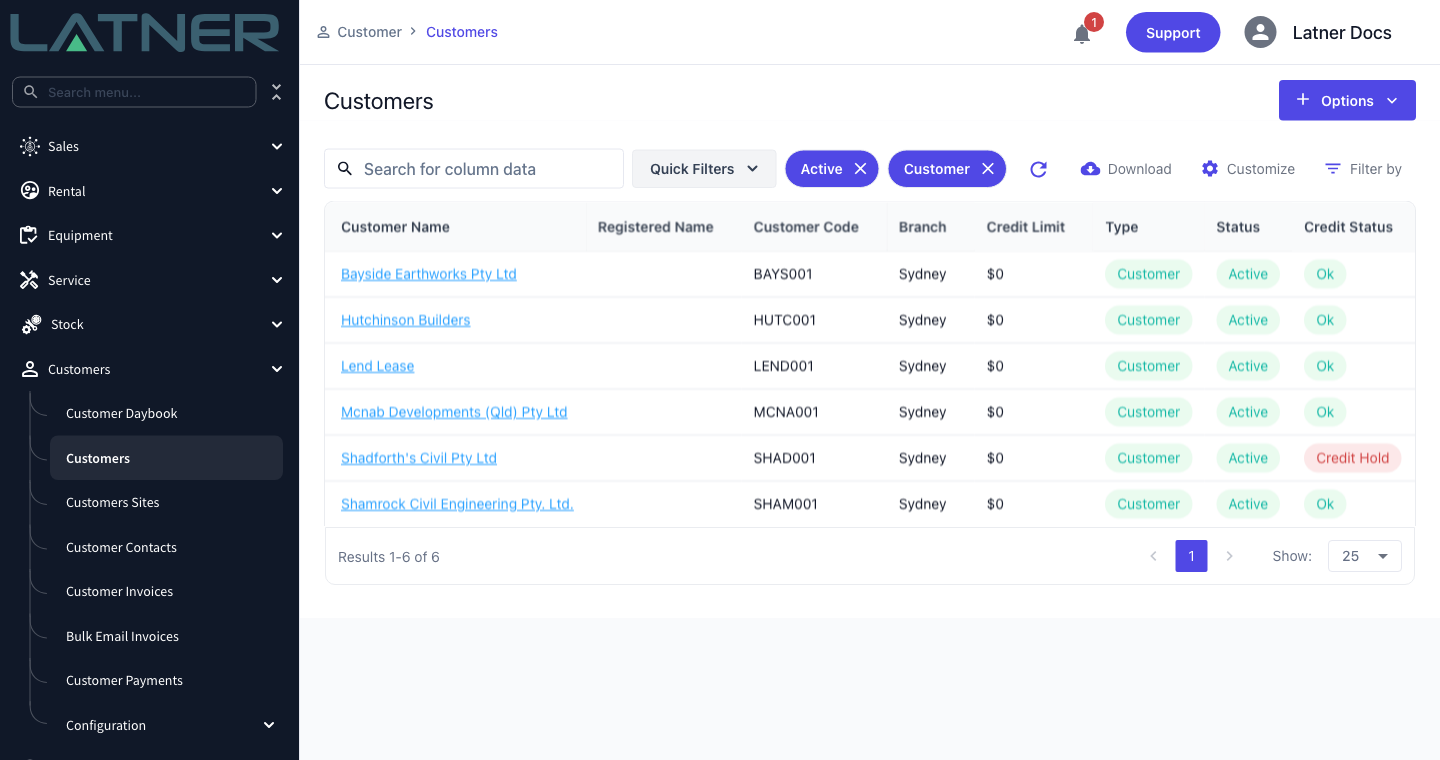Click the Download cloud icon
This screenshot has width=1440, height=760.
coord(1091,169)
